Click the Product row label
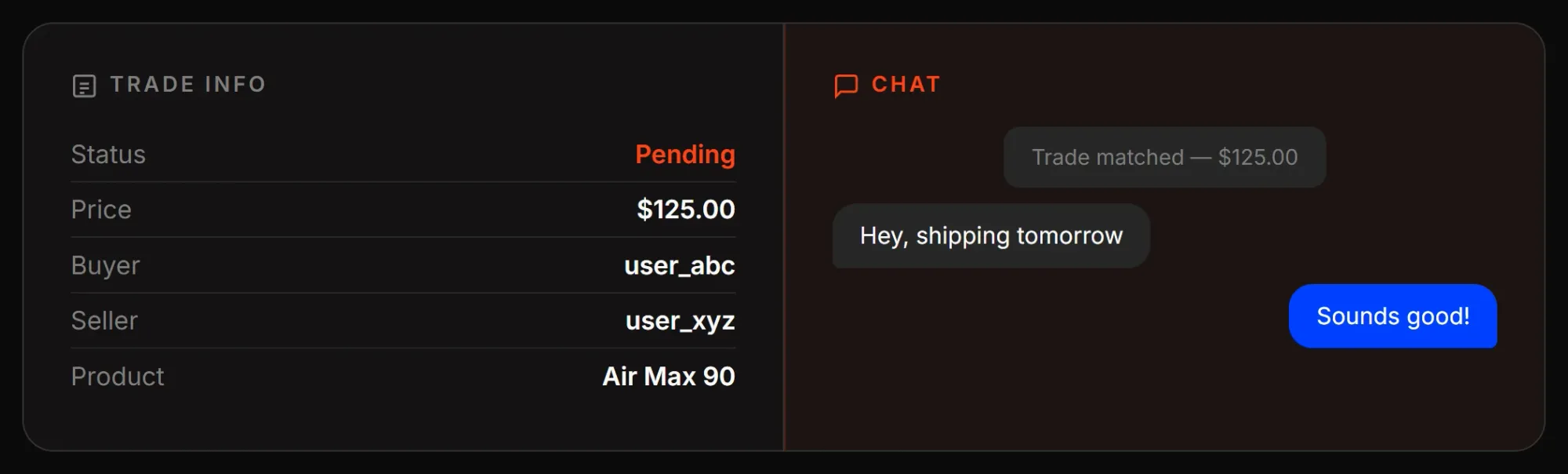The image size is (1568, 474). point(118,377)
